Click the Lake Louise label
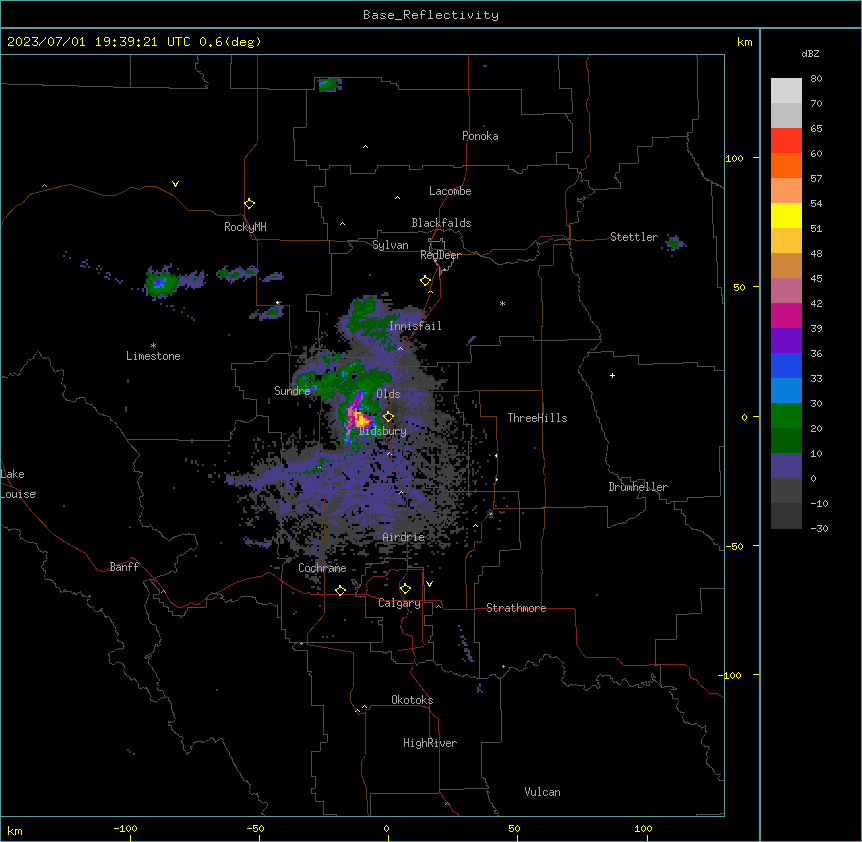The height and width of the screenshot is (842, 862). tap(18, 484)
